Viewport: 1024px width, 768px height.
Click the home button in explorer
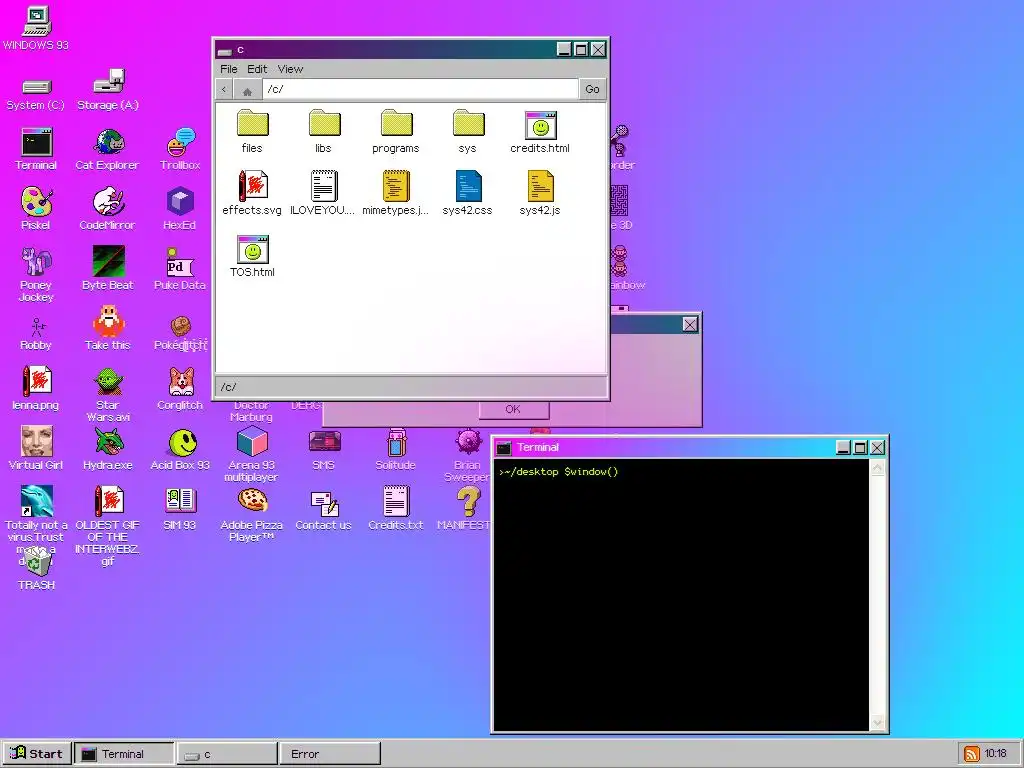click(247, 89)
